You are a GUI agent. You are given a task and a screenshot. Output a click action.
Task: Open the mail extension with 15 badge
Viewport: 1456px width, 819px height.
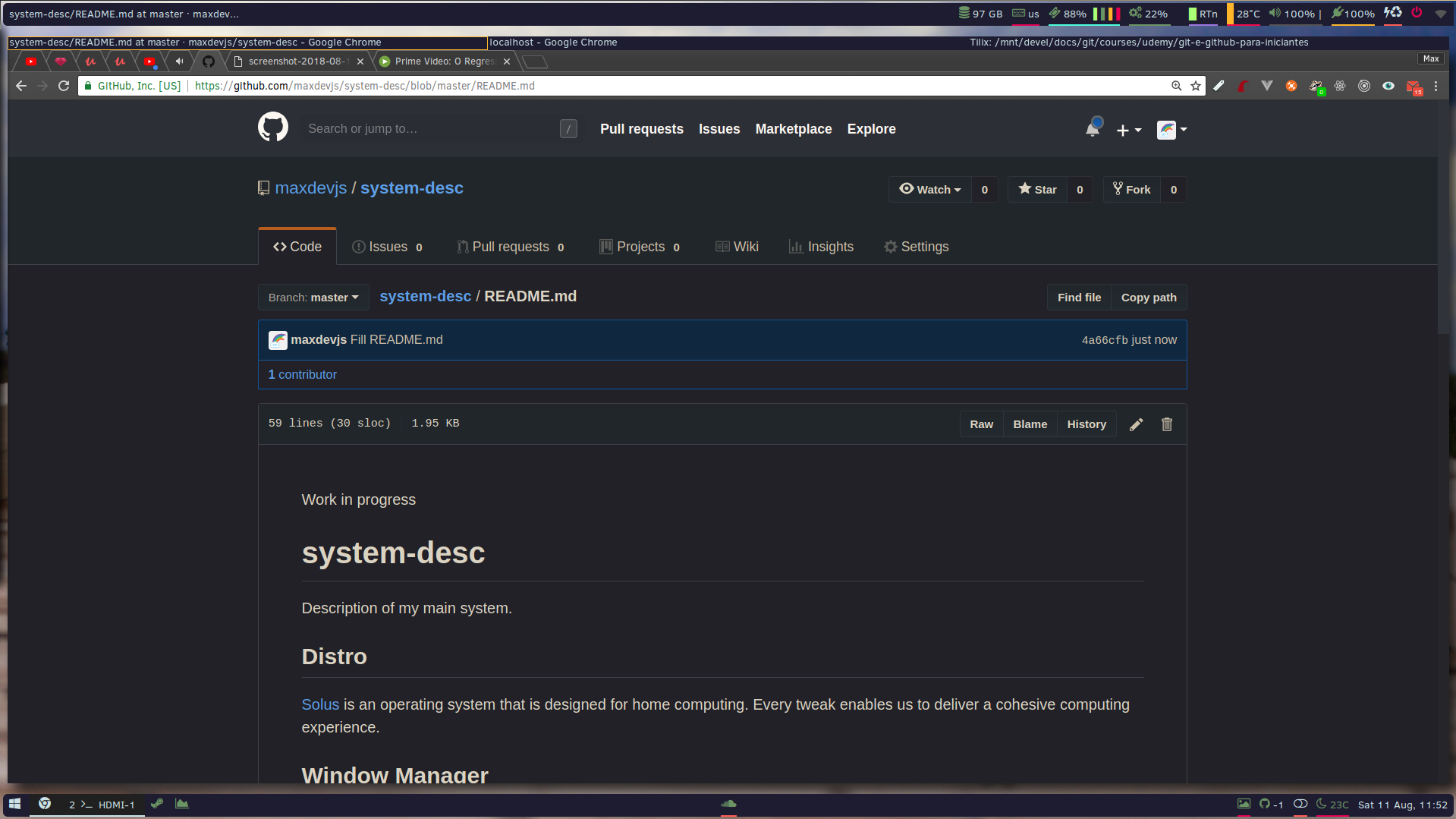[1414, 87]
